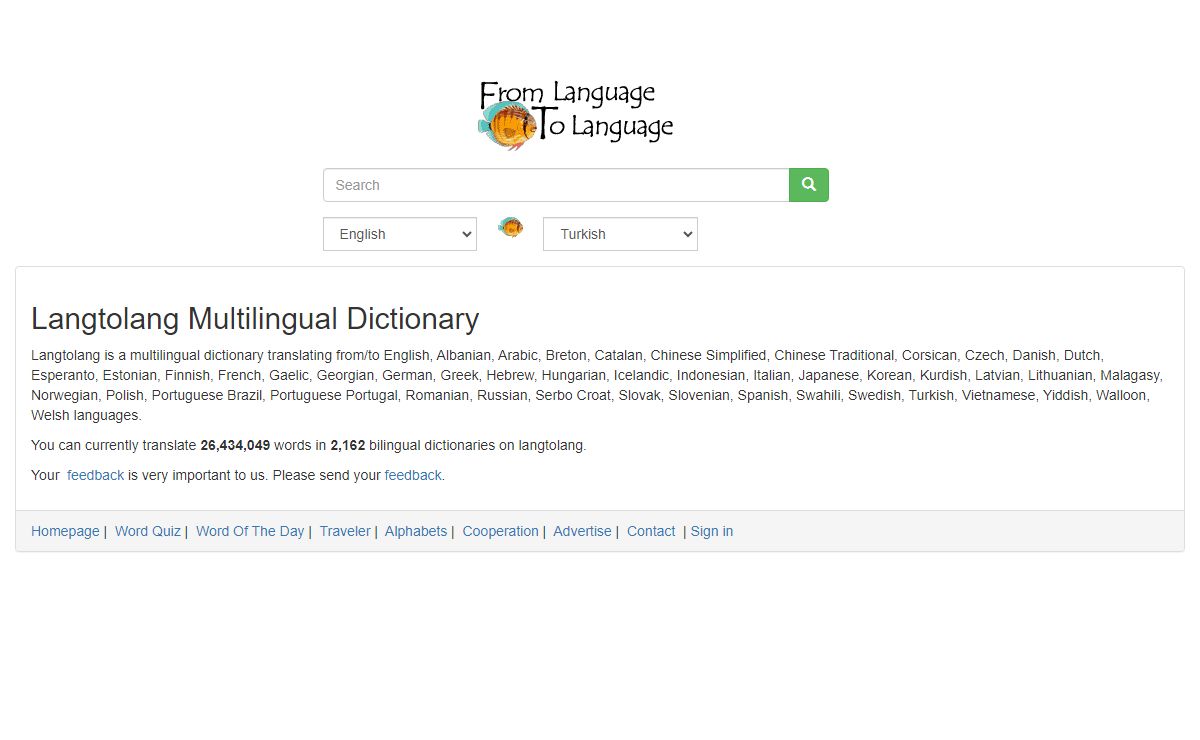Click the 2,162 dictionaries count
This screenshot has width=1200, height=740.
tap(348, 445)
